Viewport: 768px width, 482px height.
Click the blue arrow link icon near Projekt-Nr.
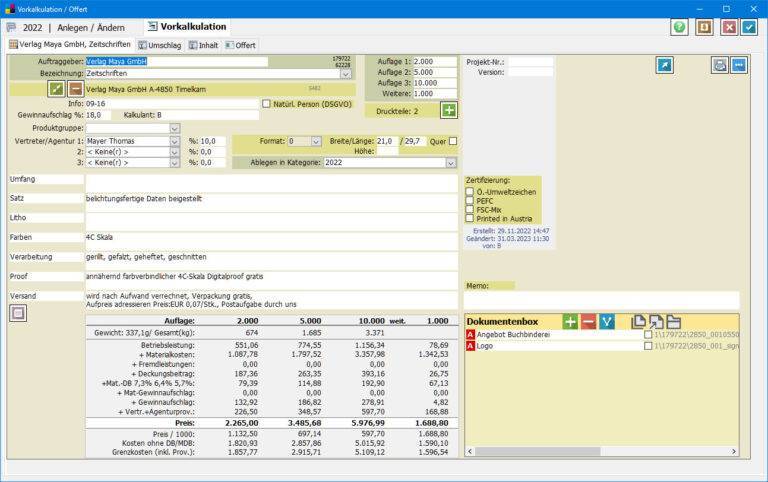(665, 65)
